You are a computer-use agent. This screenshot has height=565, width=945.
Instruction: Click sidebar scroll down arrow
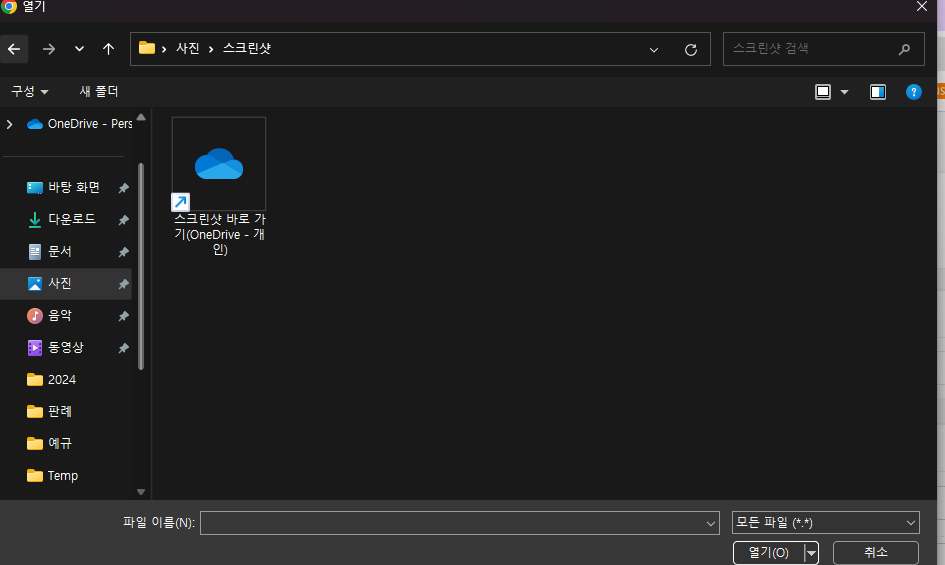[141, 492]
